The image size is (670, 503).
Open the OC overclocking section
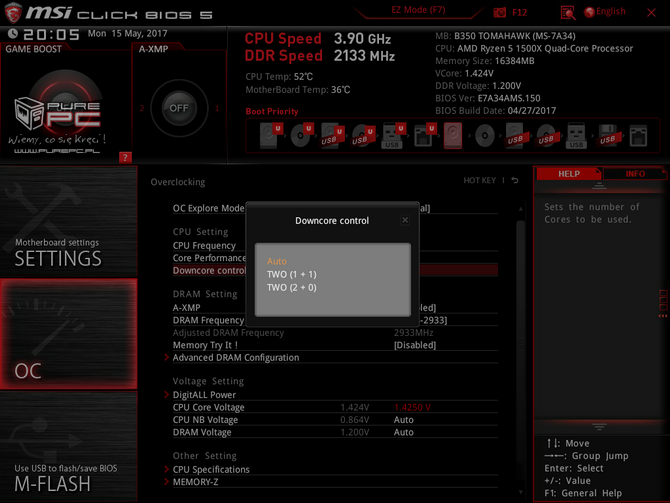[68, 334]
